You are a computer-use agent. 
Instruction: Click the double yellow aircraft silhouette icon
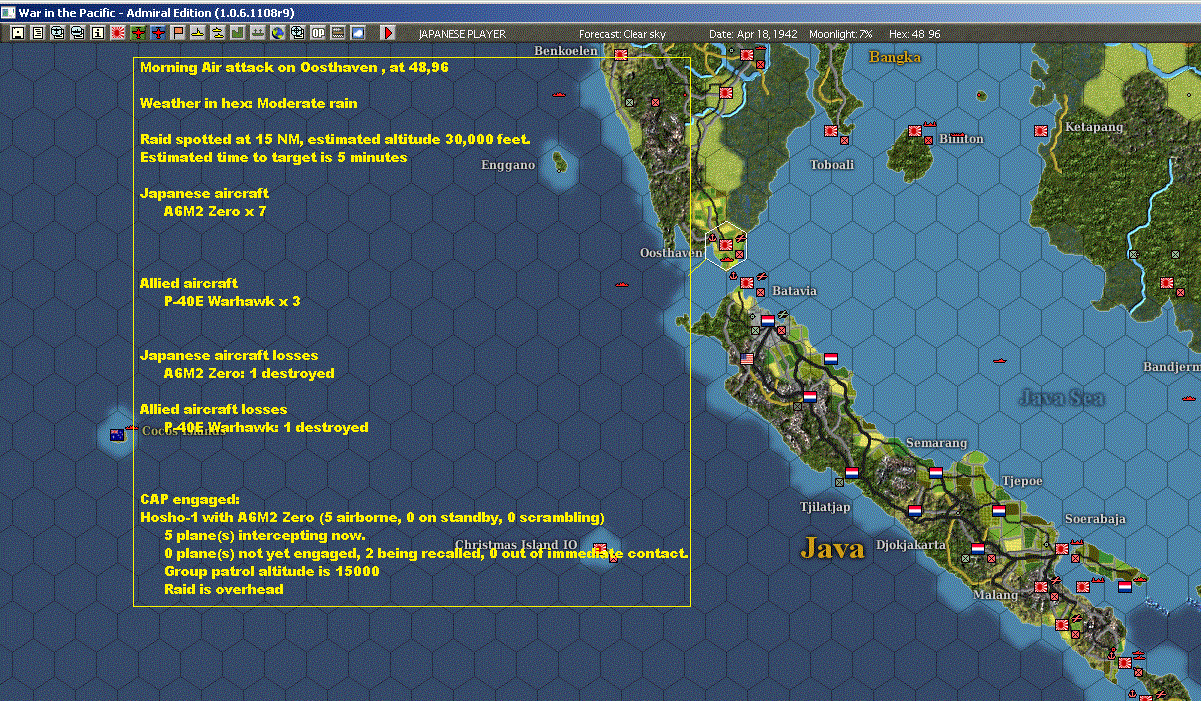point(217,33)
